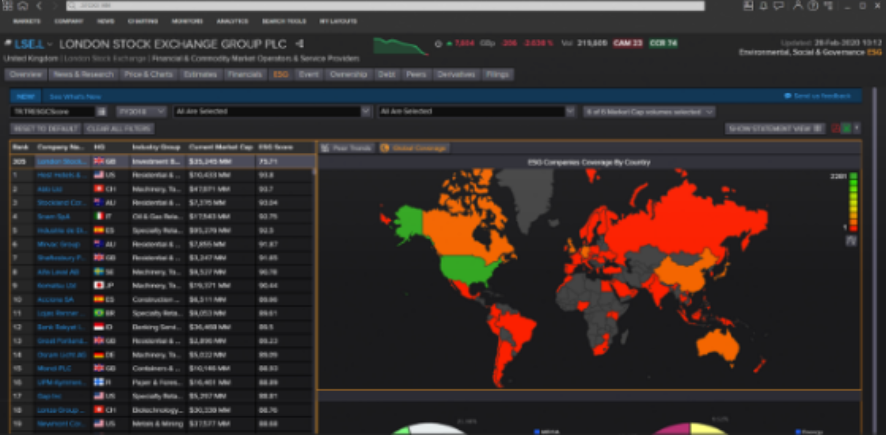Open the help question mark icon

pos(812,6)
